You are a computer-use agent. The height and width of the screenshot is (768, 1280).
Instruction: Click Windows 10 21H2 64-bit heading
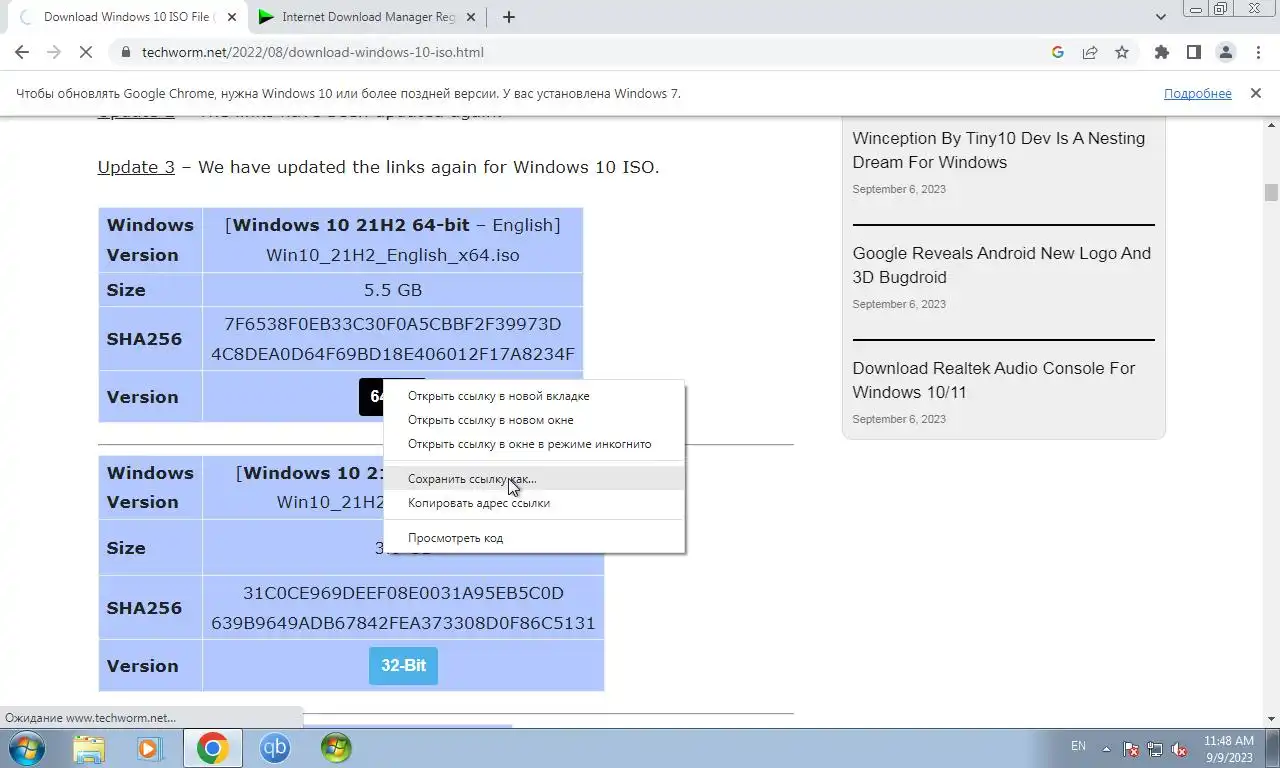350,225
